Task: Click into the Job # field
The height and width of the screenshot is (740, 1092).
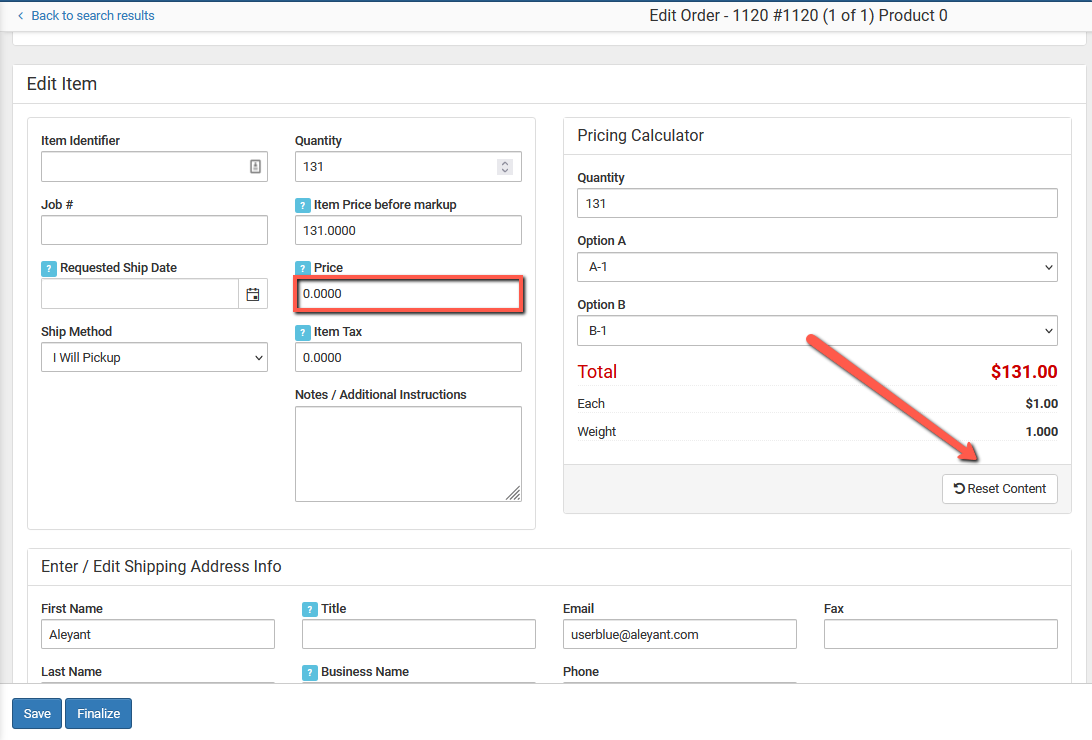Action: coord(155,230)
